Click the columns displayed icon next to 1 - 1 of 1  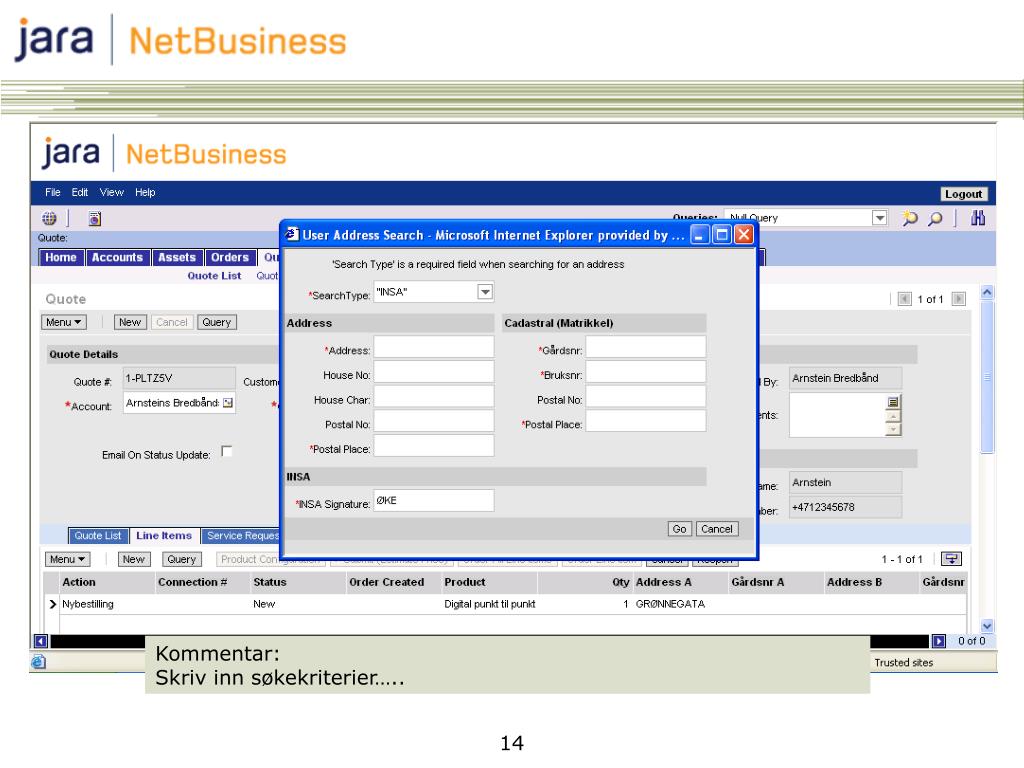tap(952, 559)
